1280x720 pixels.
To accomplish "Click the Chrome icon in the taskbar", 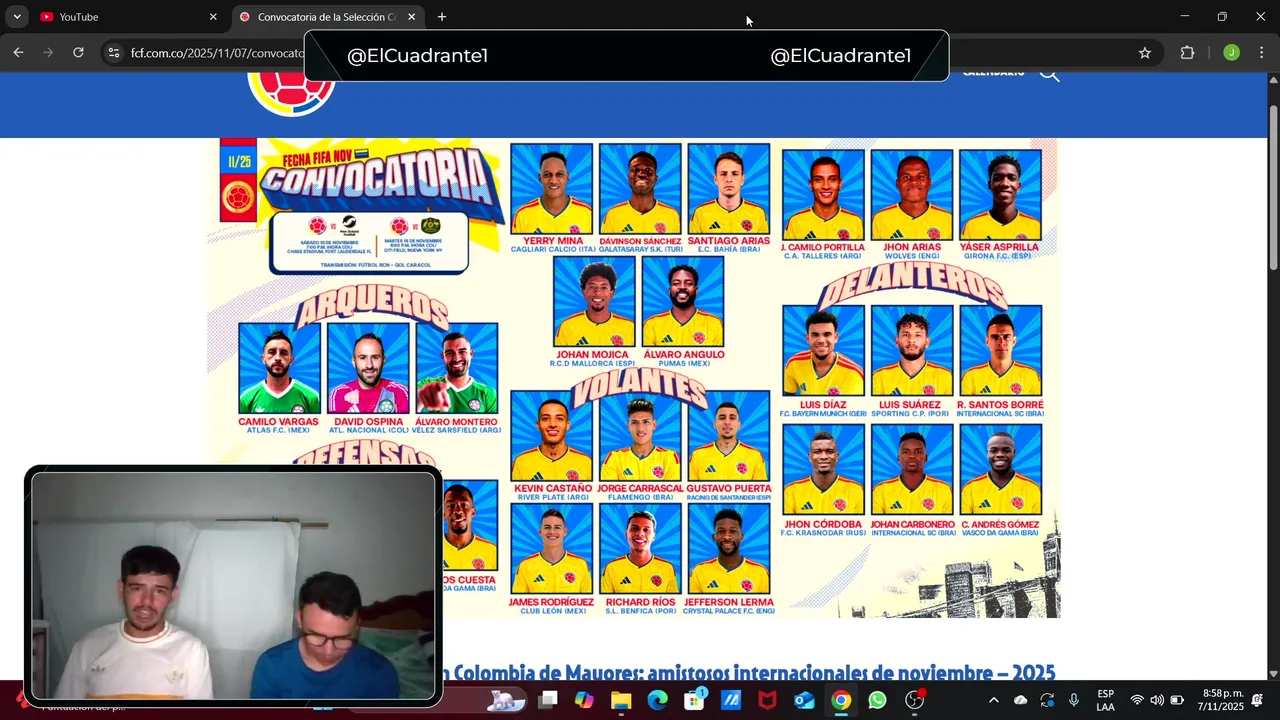I will pyautogui.click(x=841, y=700).
